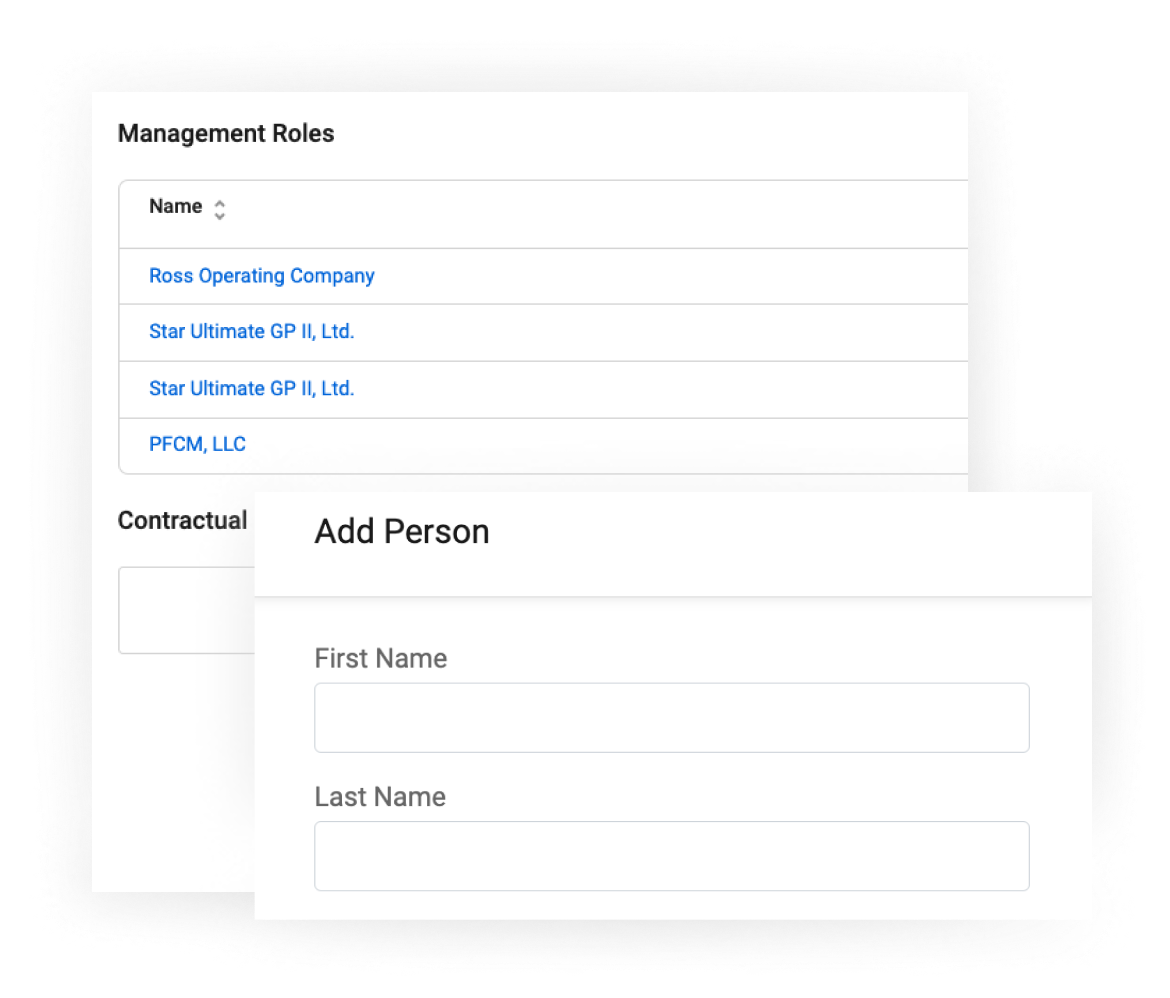Open PFCM, LLC

[x=197, y=443]
